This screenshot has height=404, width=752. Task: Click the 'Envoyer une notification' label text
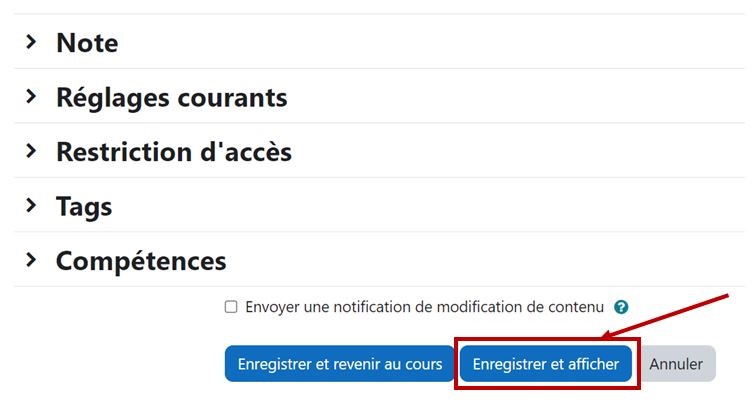424,307
